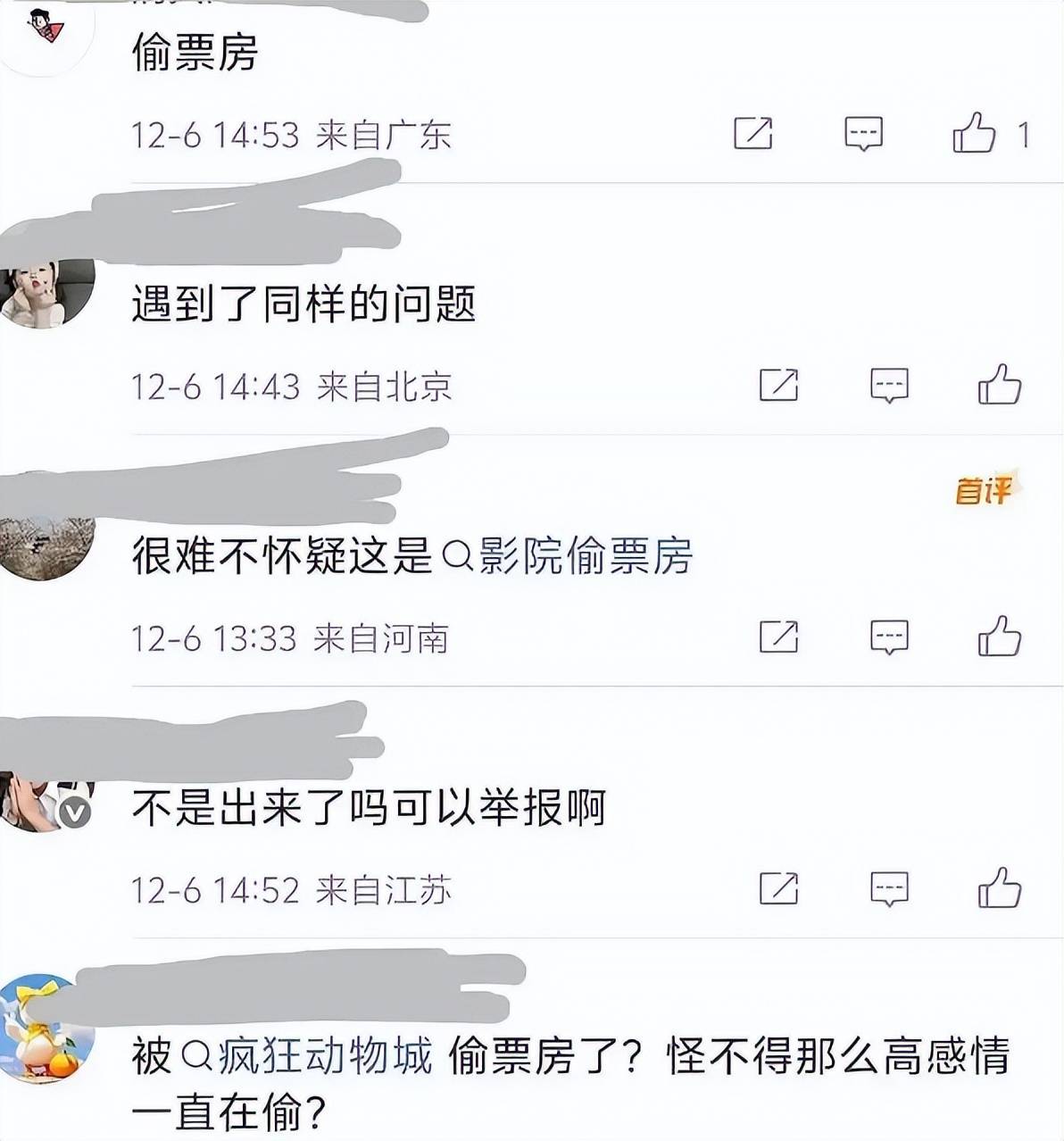The width and height of the screenshot is (1064, 1141).
Task: Open the avatar beside 很难不怀疑 comment
Action: 46,545
